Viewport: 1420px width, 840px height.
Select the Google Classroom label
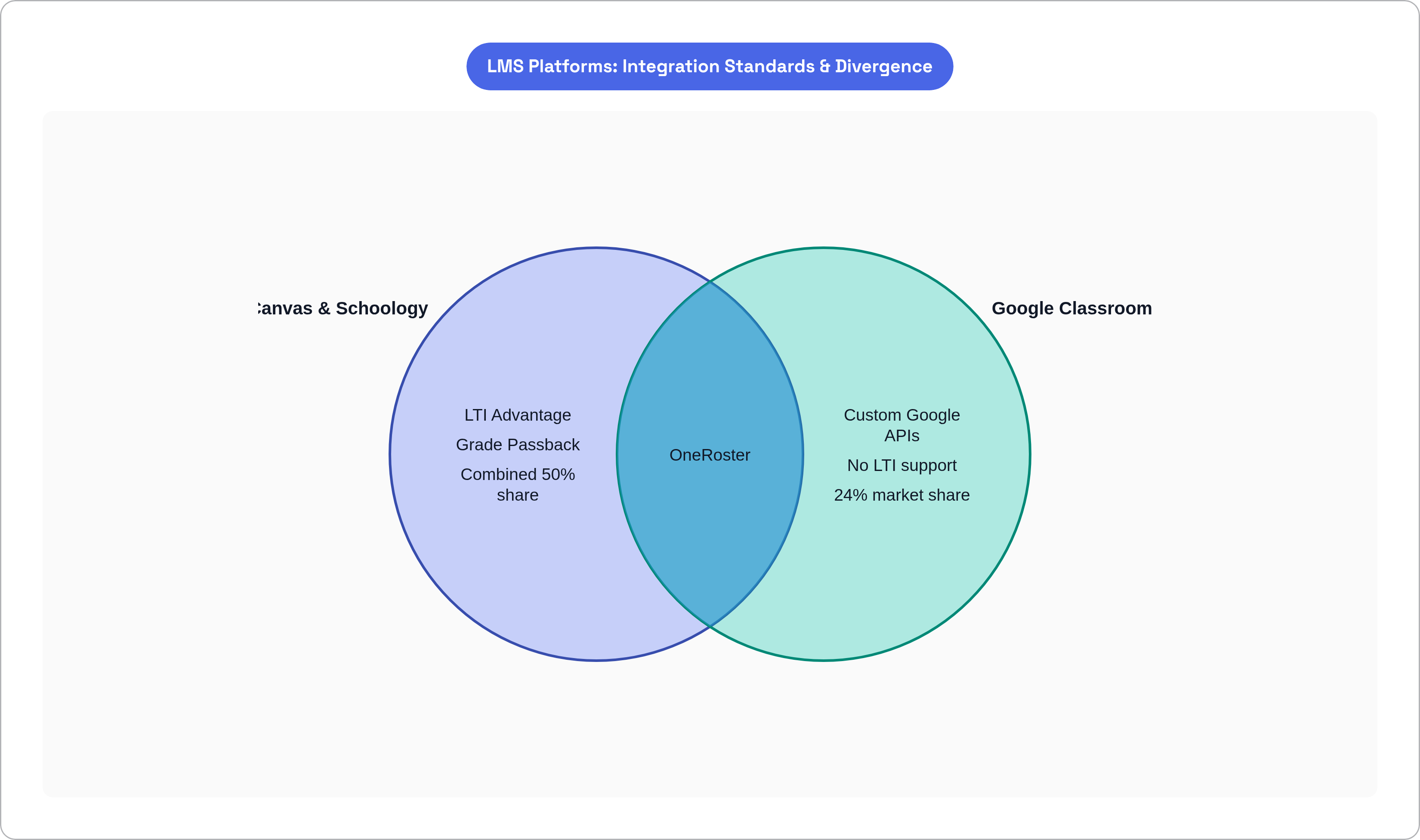point(1072,308)
